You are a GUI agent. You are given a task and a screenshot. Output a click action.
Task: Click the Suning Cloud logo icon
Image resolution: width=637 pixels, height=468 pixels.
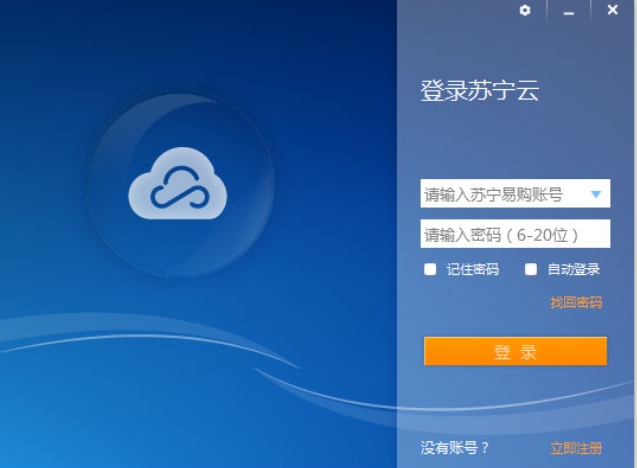[178, 183]
